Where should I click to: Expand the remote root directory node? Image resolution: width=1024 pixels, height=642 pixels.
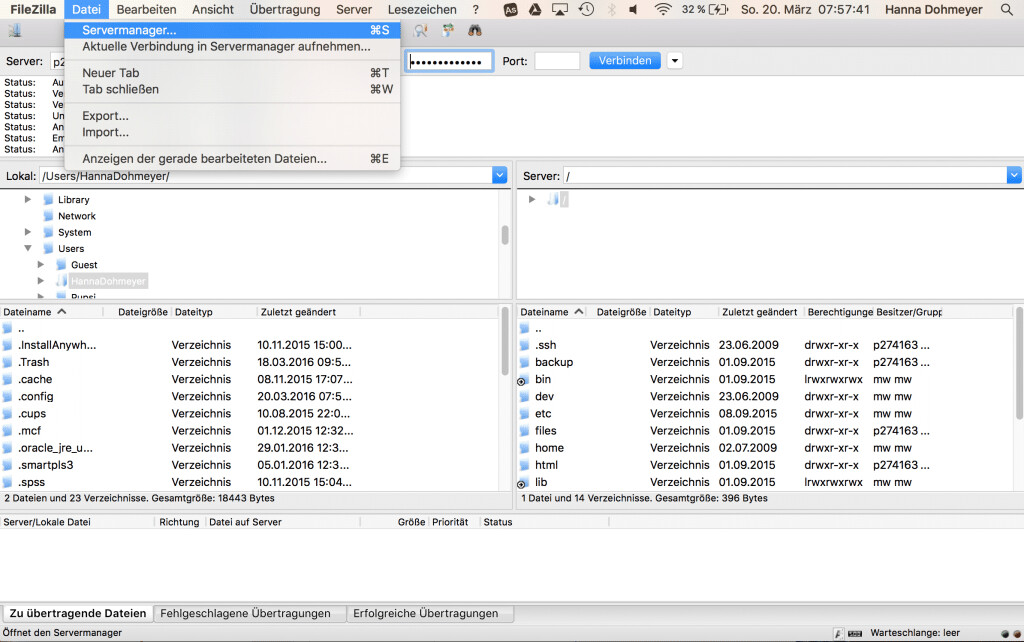532,199
